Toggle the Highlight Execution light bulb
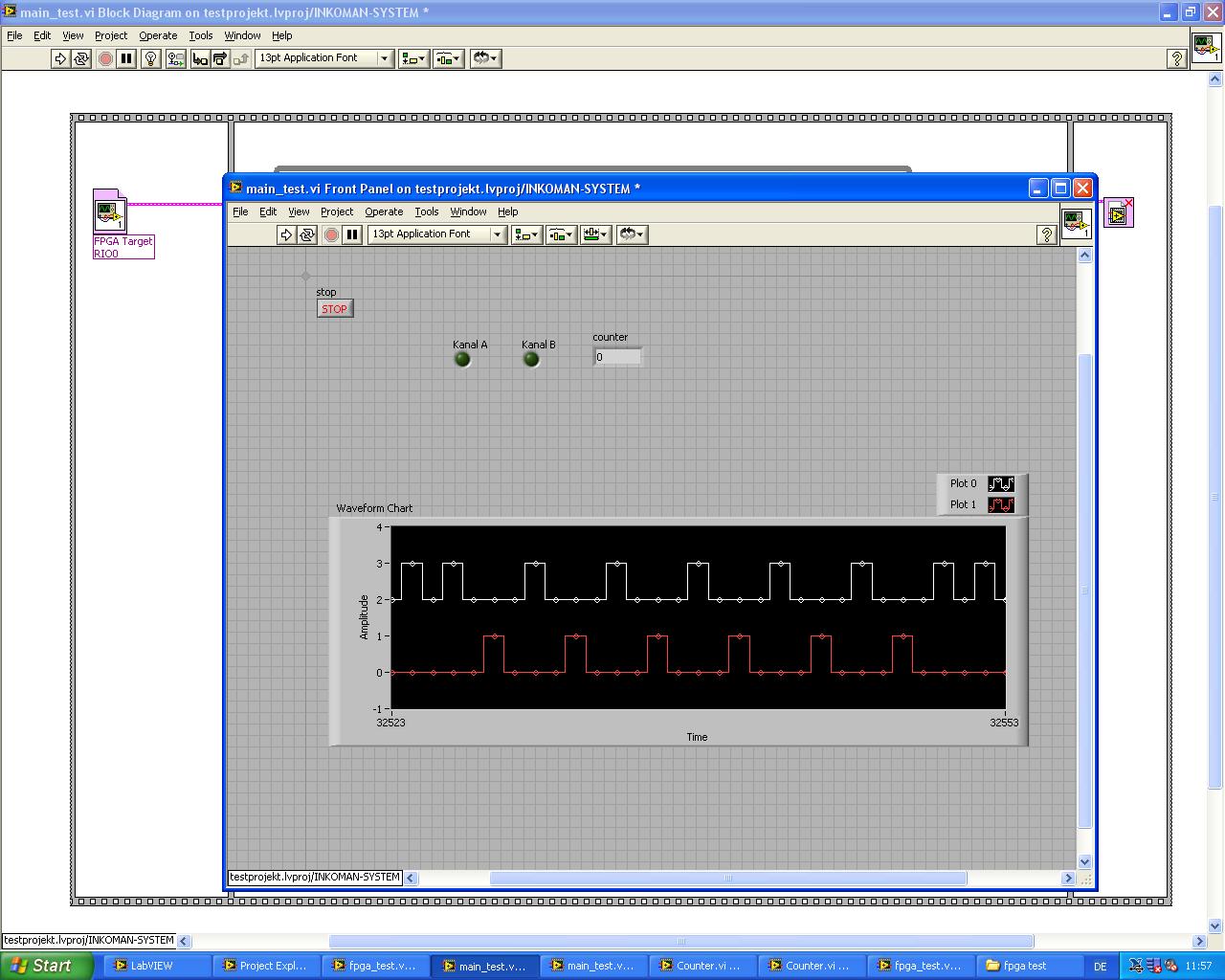This screenshot has width=1225, height=980. point(150,58)
